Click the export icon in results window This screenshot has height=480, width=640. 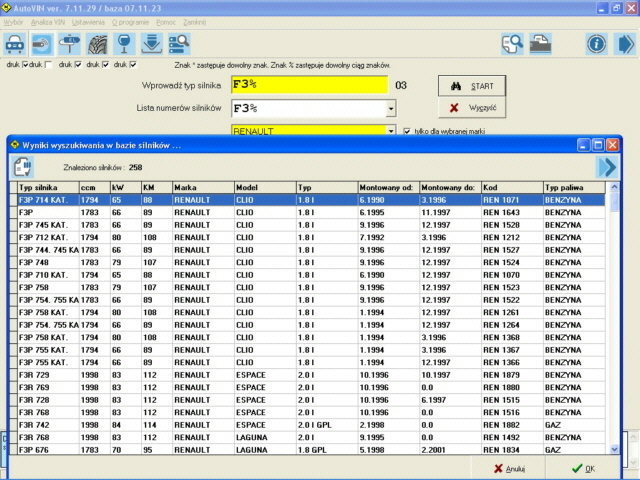tap(22, 166)
